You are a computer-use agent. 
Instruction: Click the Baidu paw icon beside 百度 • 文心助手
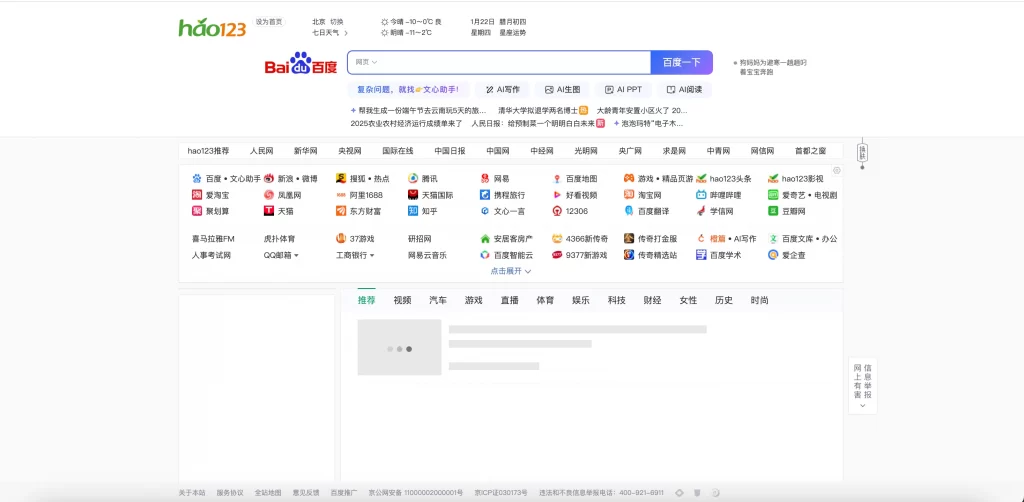point(197,178)
